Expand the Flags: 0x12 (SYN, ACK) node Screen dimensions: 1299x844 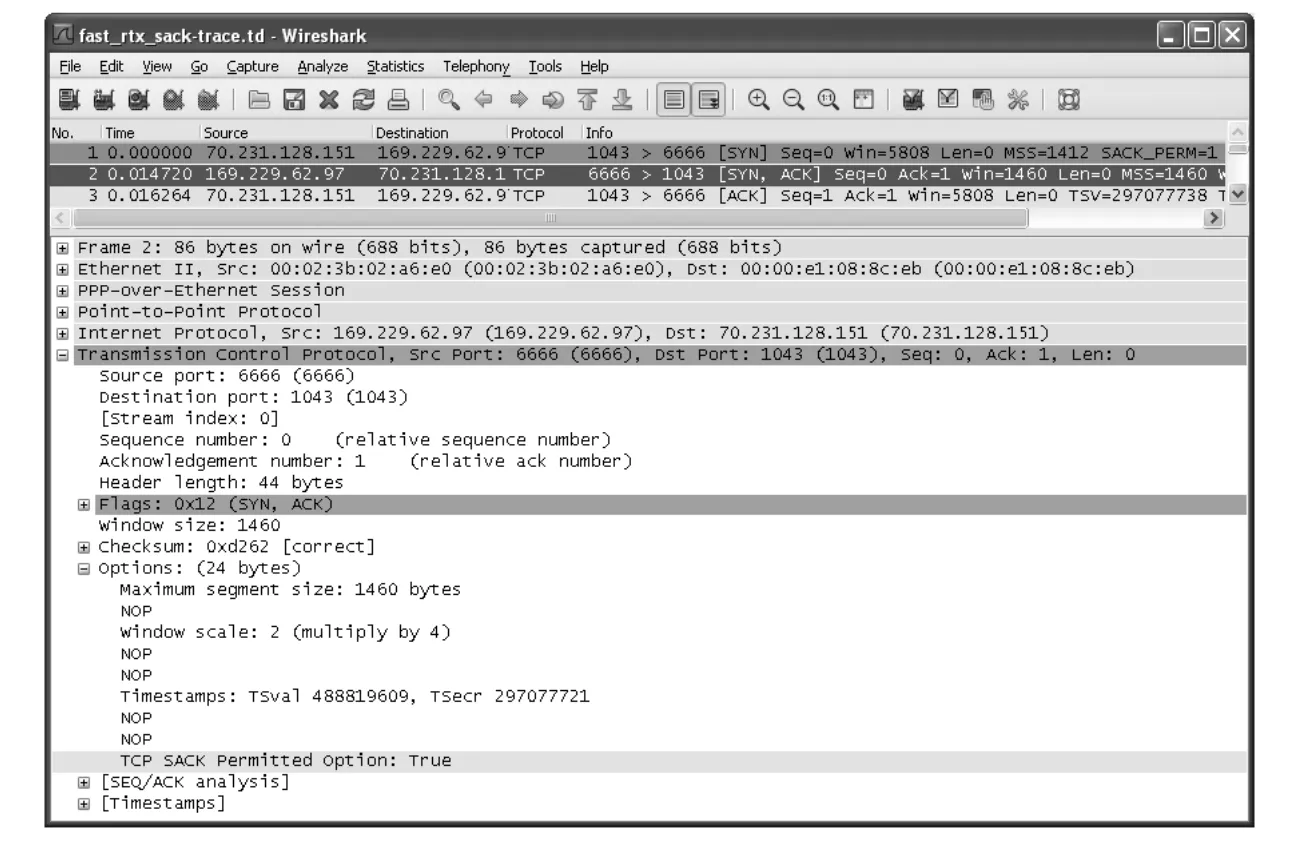(x=85, y=504)
